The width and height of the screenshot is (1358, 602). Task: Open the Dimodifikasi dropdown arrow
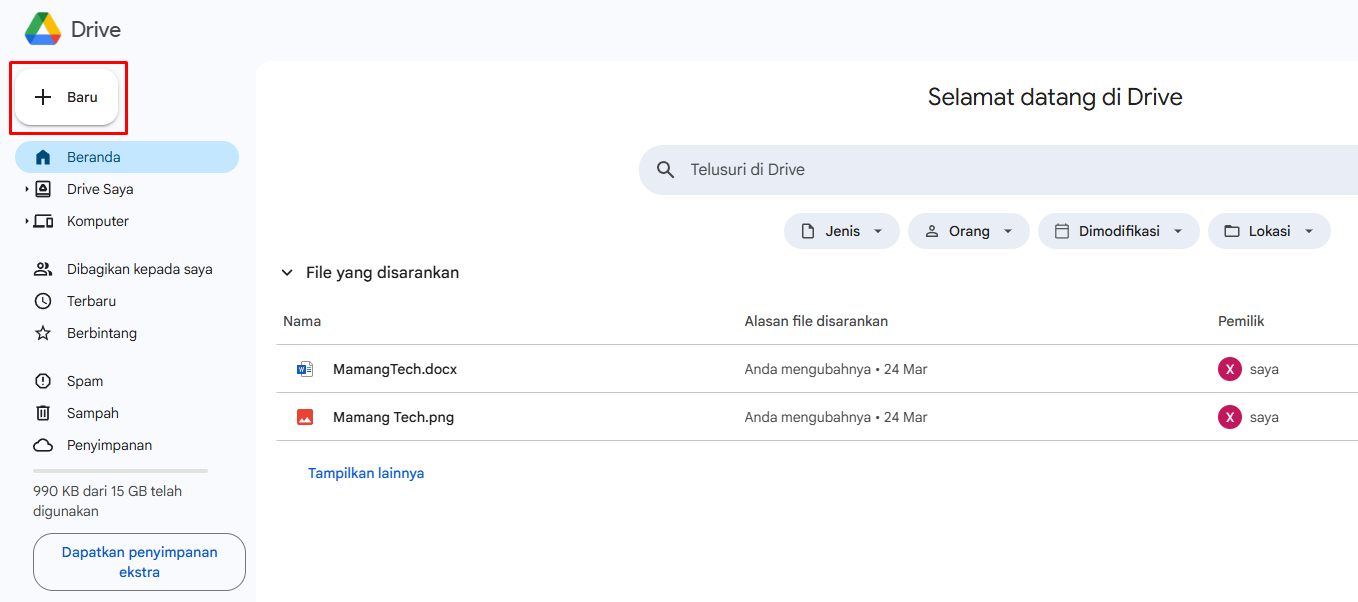1178,231
